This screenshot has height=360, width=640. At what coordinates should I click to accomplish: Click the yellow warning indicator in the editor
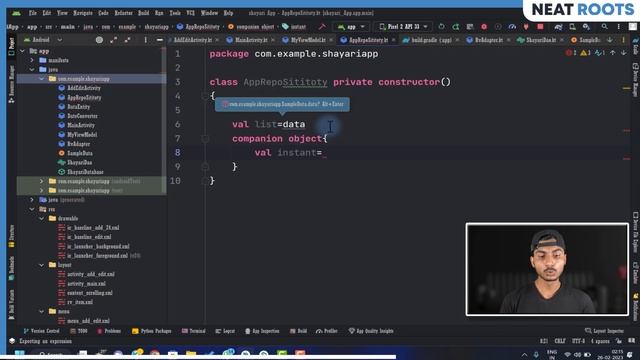point(586,53)
